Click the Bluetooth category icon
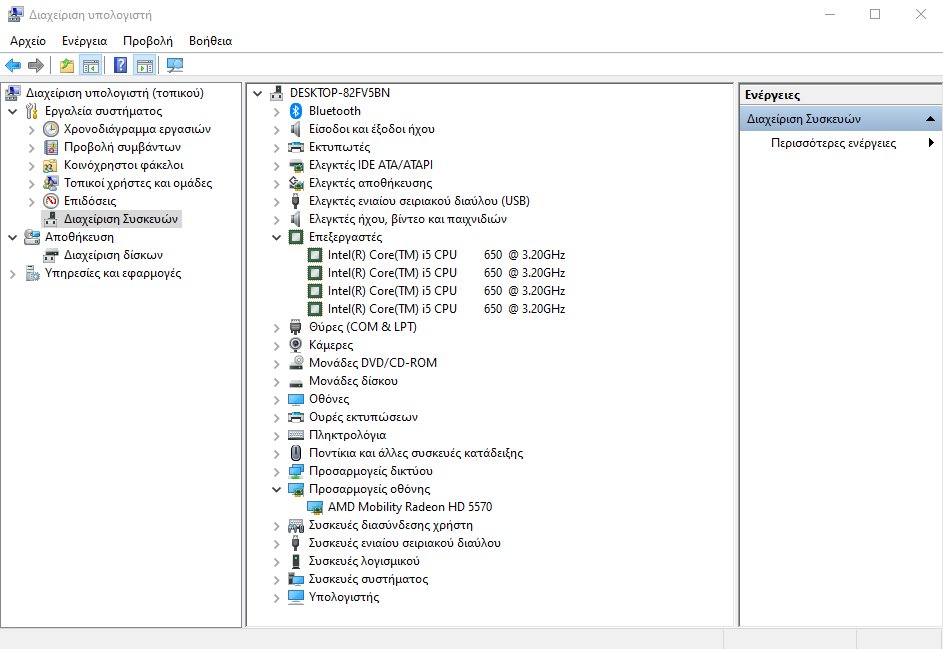Screen dimensions: 943x649 point(295,111)
